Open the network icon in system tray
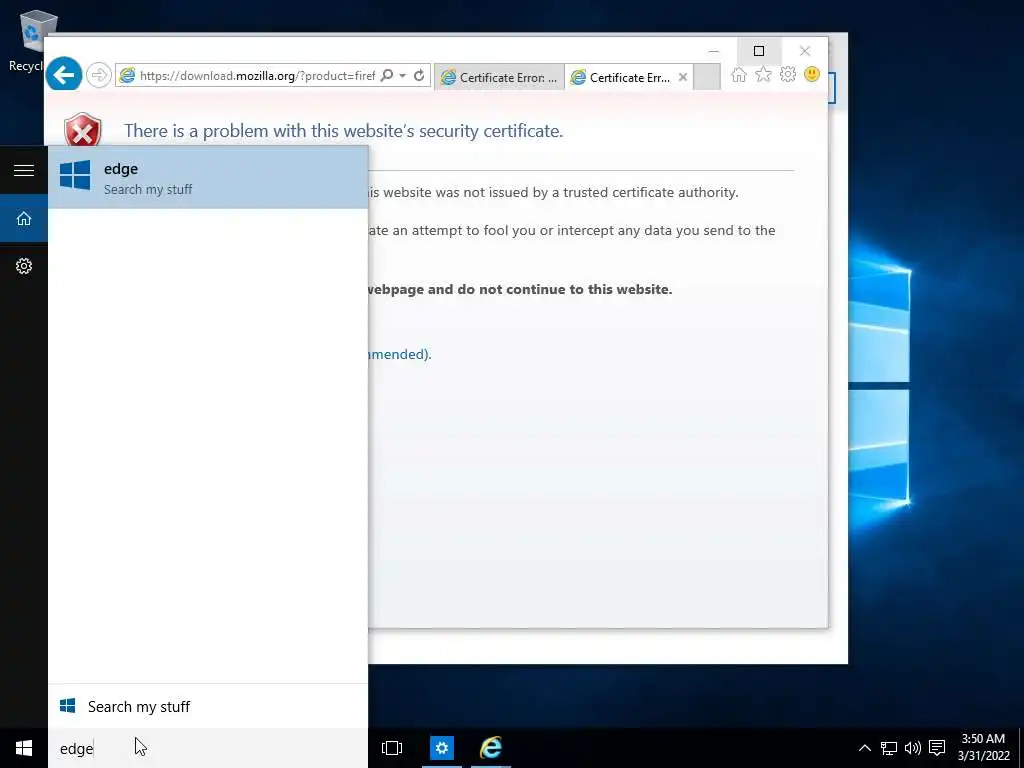Image resolution: width=1024 pixels, height=768 pixels. coord(888,748)
